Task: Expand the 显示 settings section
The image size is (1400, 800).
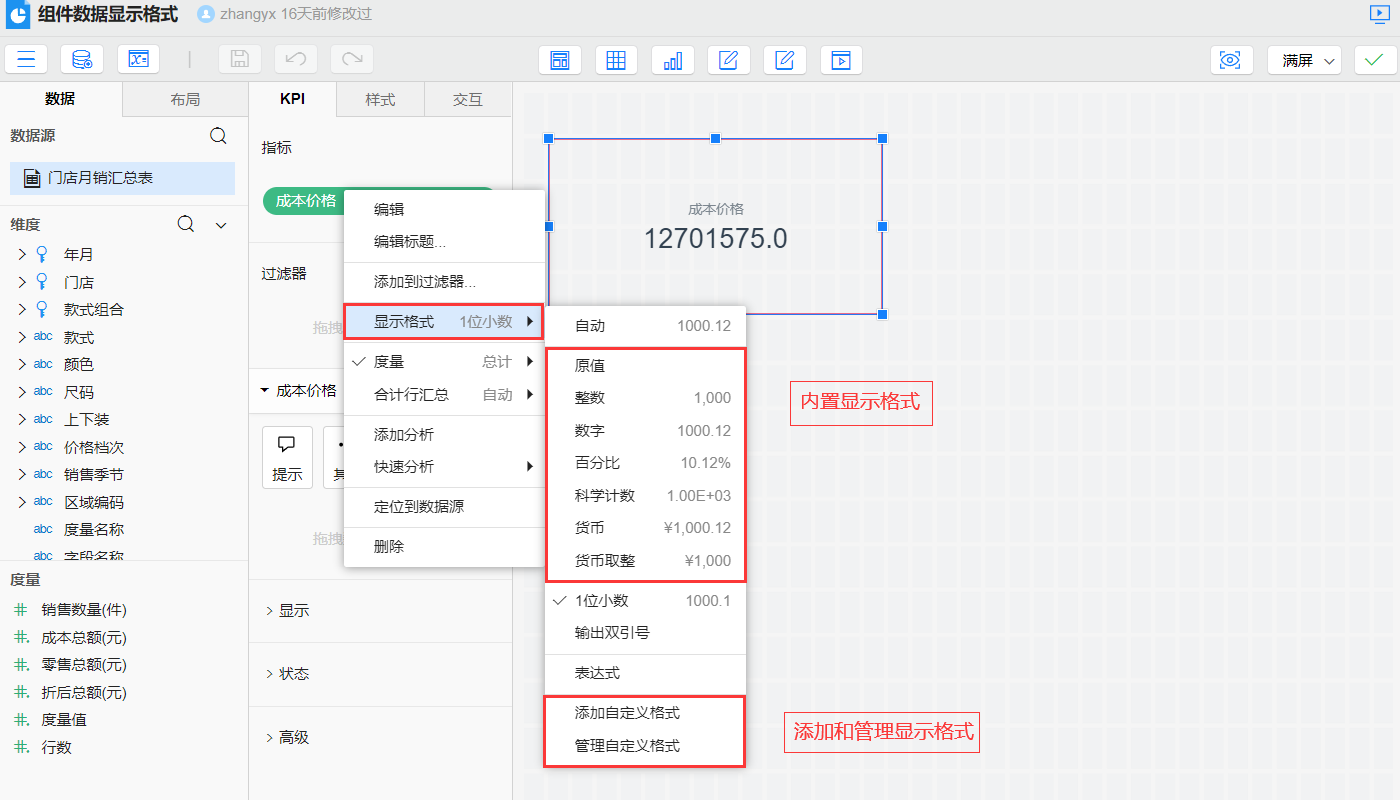Action: tap(294, 610)
